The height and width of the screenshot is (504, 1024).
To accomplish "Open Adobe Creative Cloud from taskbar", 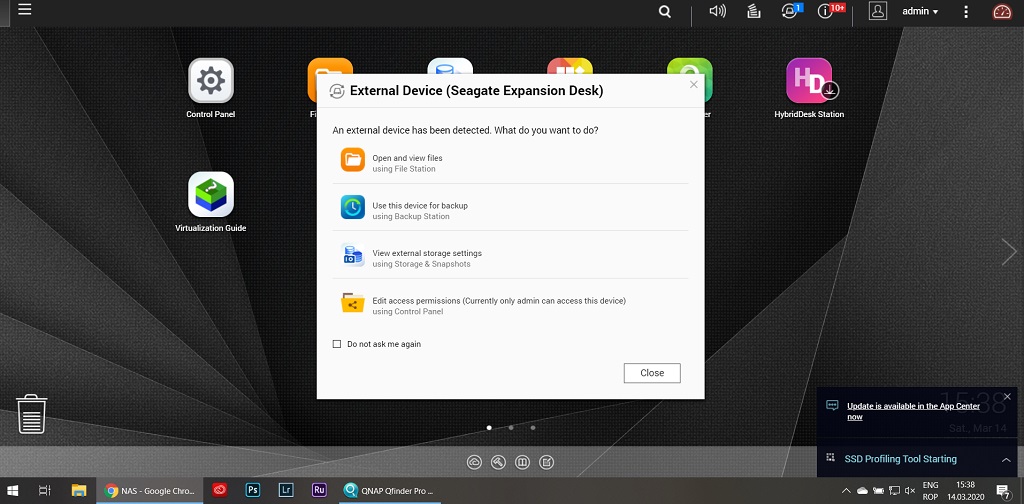I will click(219, 490).
